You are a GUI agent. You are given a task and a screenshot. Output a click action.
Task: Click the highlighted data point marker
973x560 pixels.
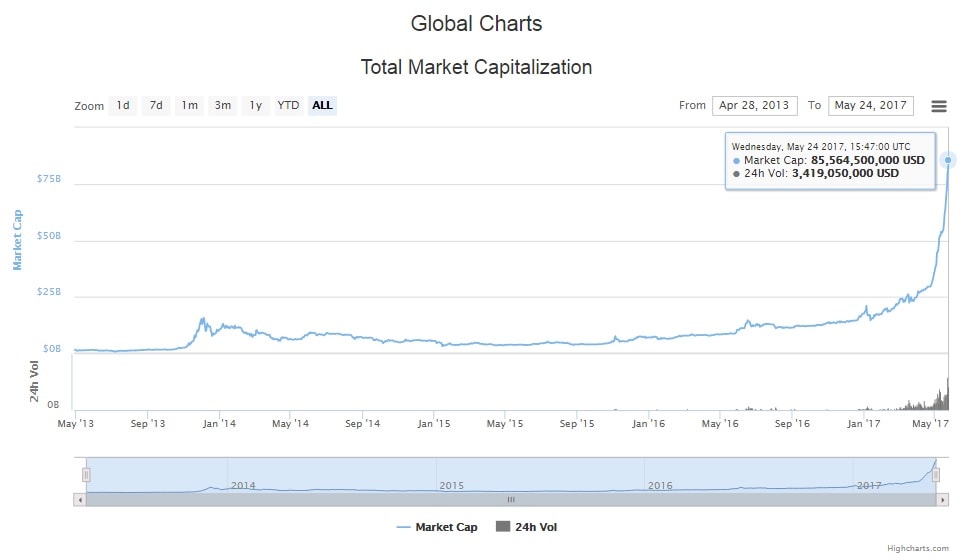point(948,160)
